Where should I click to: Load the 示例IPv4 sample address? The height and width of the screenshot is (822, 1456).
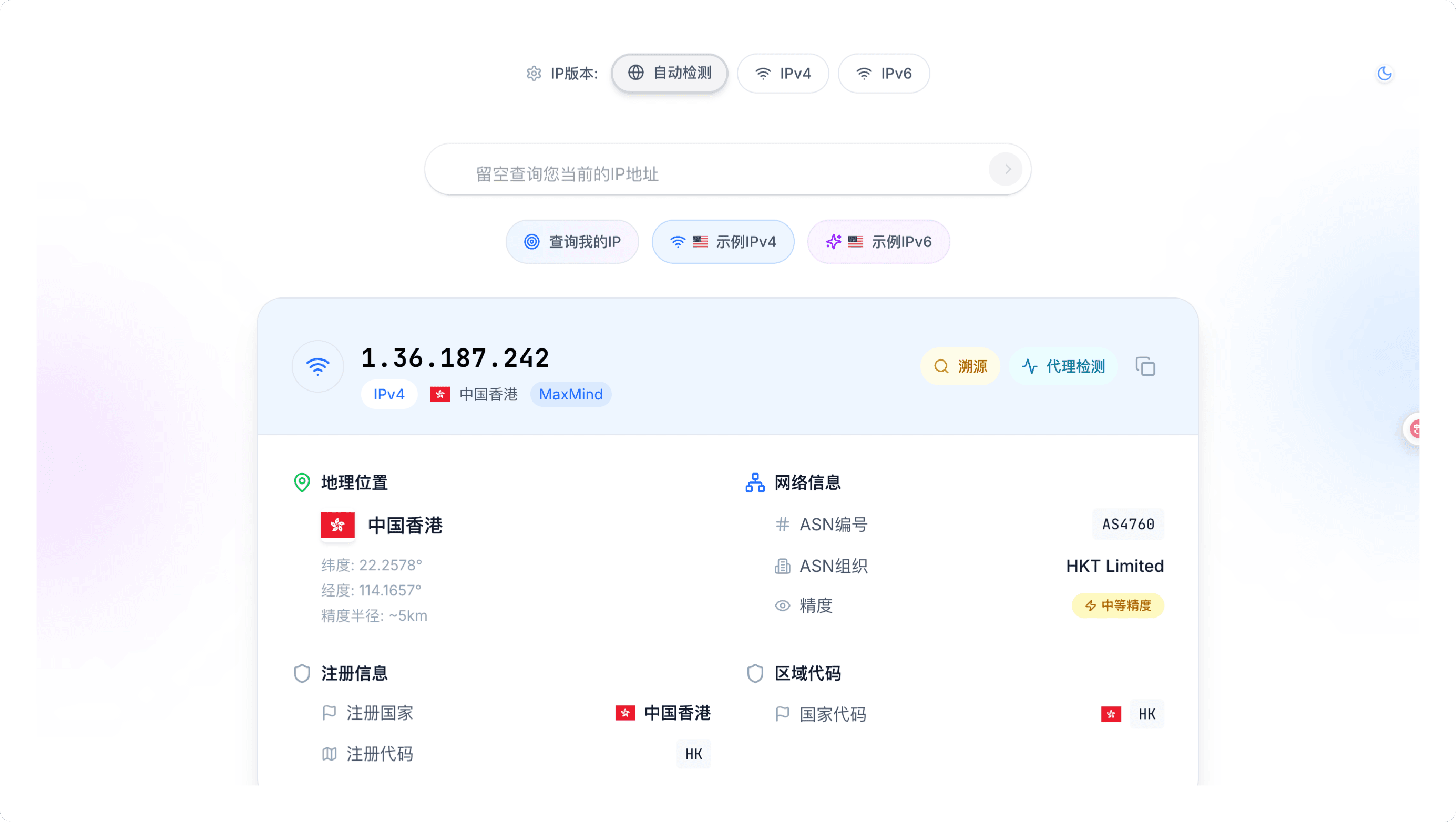[723, 242]
